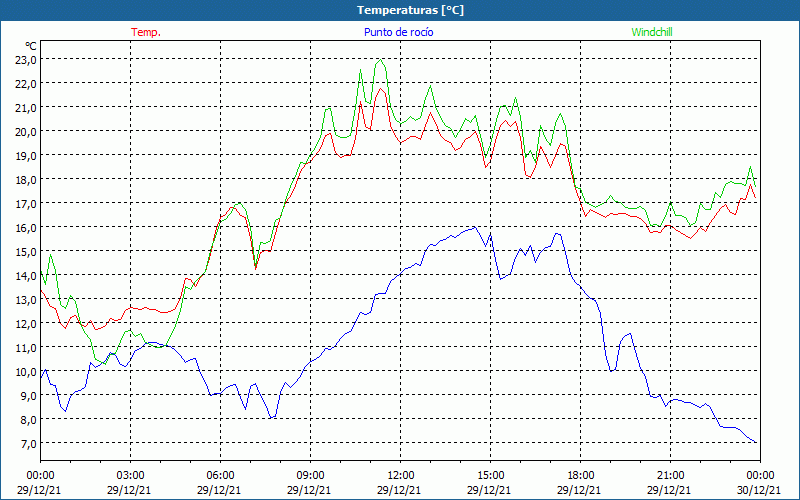Click the 21:00 time label on x-axis
Image resolution: width=800 pixels, height=500 pixels.
670,475
